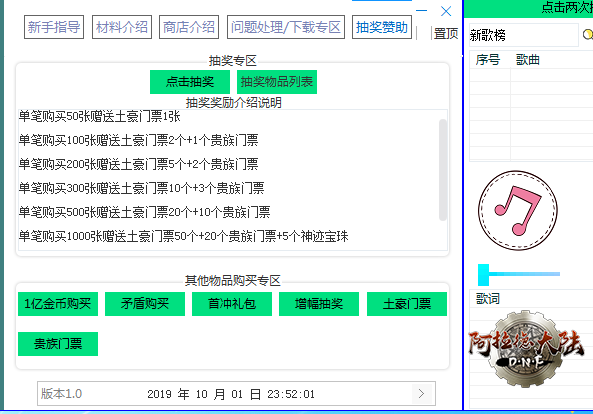Open the 商店介绍 tab
This screenshot has width=593, height=414.
click(x=189, y=27)
